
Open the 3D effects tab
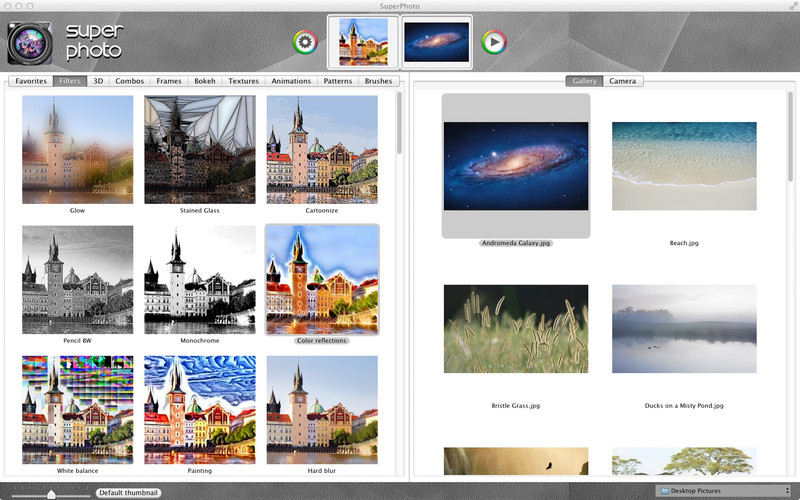pyautogui.click(x=98, y=81)
